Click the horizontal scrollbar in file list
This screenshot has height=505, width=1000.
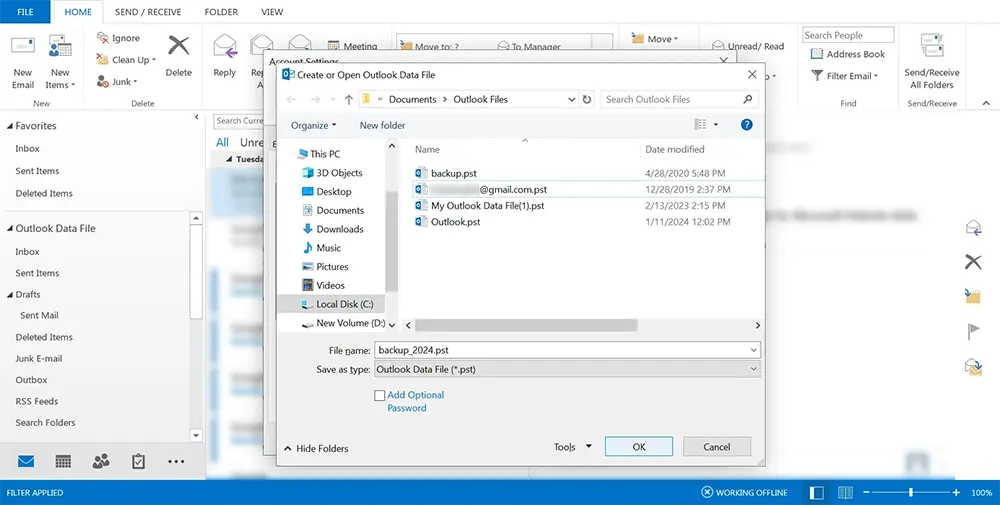click(526, 325)
